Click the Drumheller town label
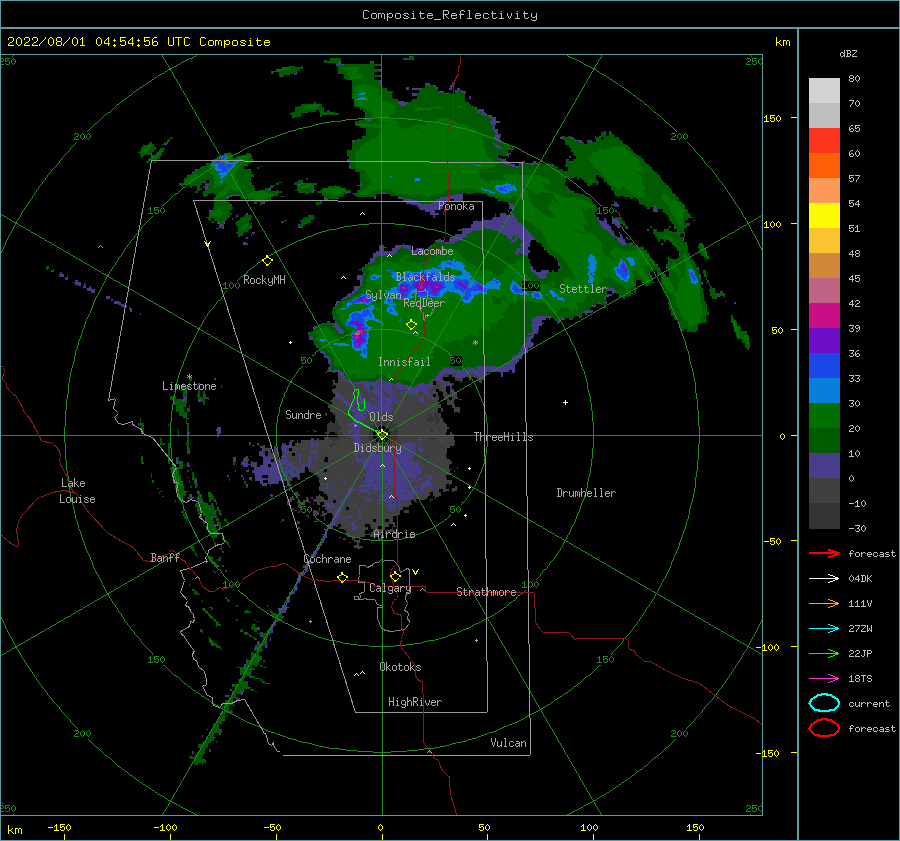The image size is (900, 841). 586,493
